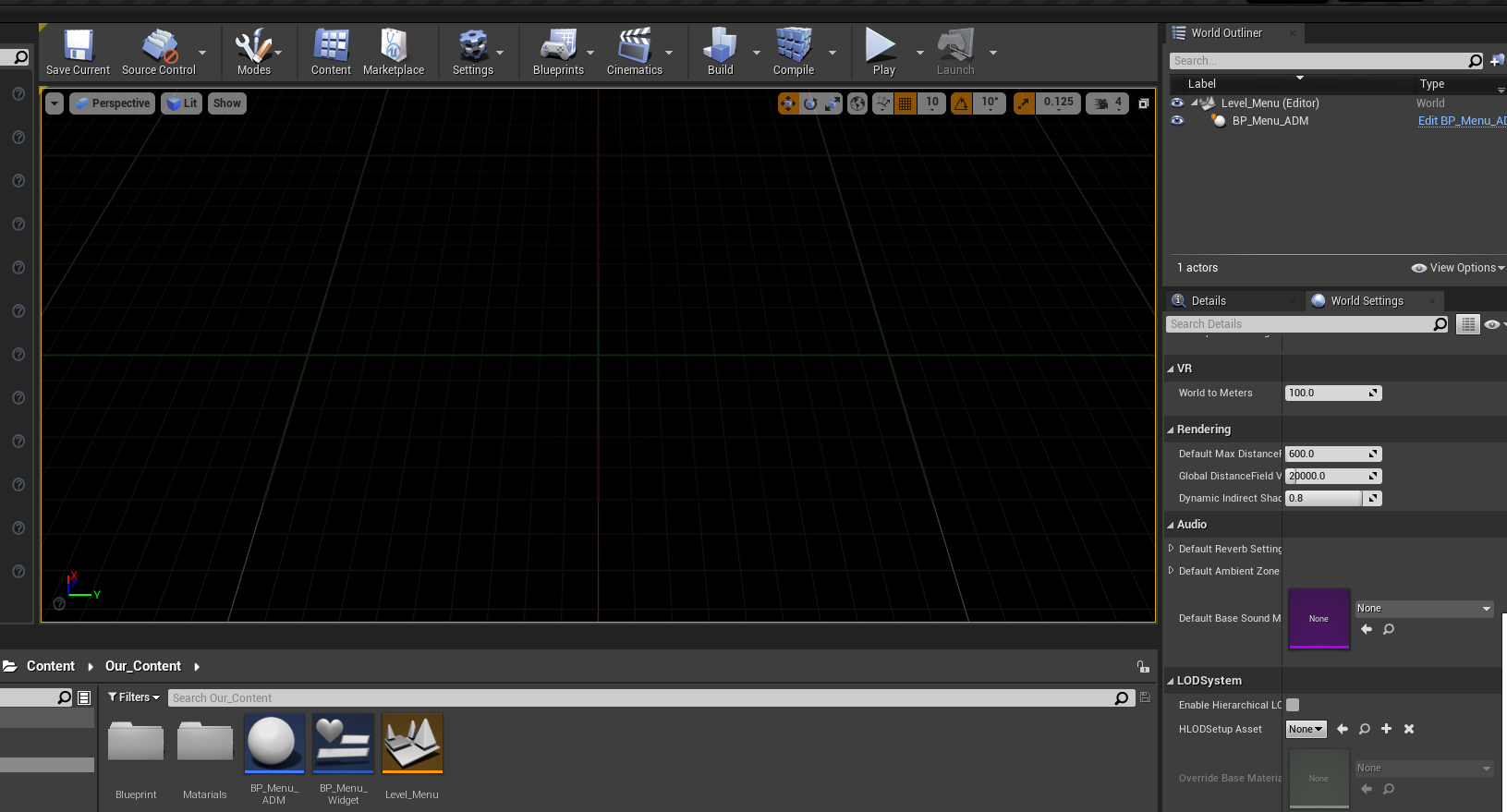1507x812 pixels.
Task: Toggle visibility of BP_Menu_ADM actor
Action: coord(1177,120)
